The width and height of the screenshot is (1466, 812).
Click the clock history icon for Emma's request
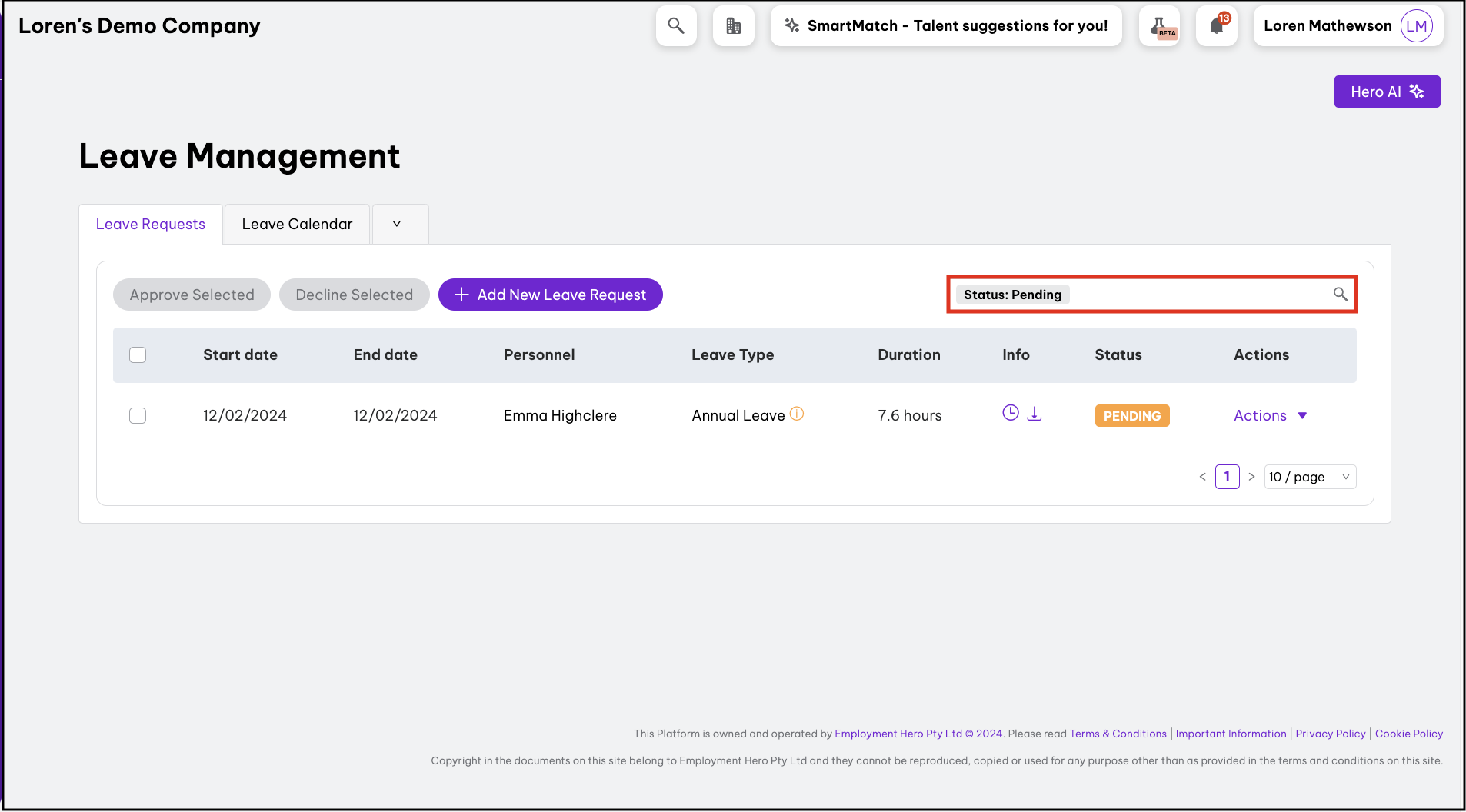tap(1011, 413)
